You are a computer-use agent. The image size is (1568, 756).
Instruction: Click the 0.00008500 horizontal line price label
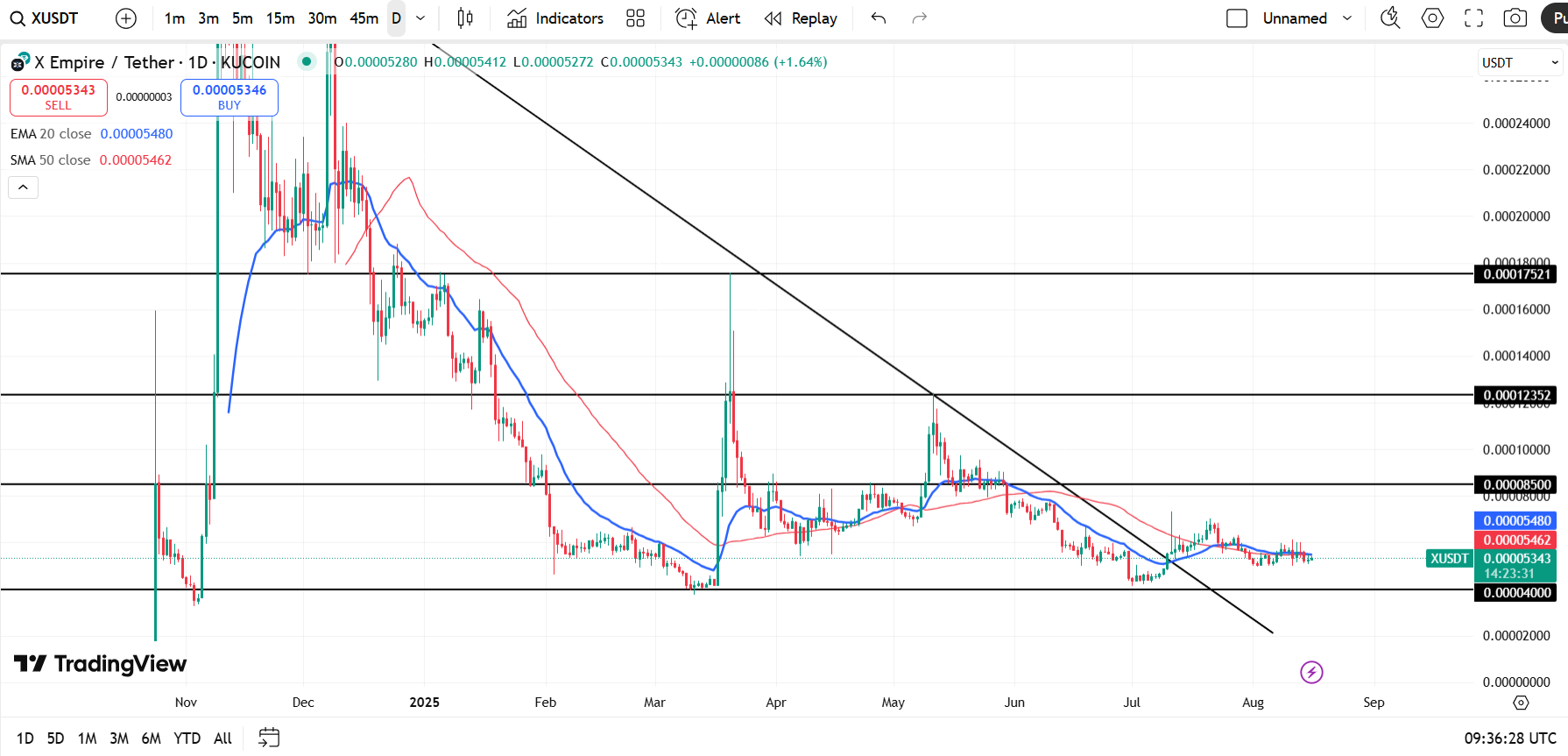(x=1516, y=484)
